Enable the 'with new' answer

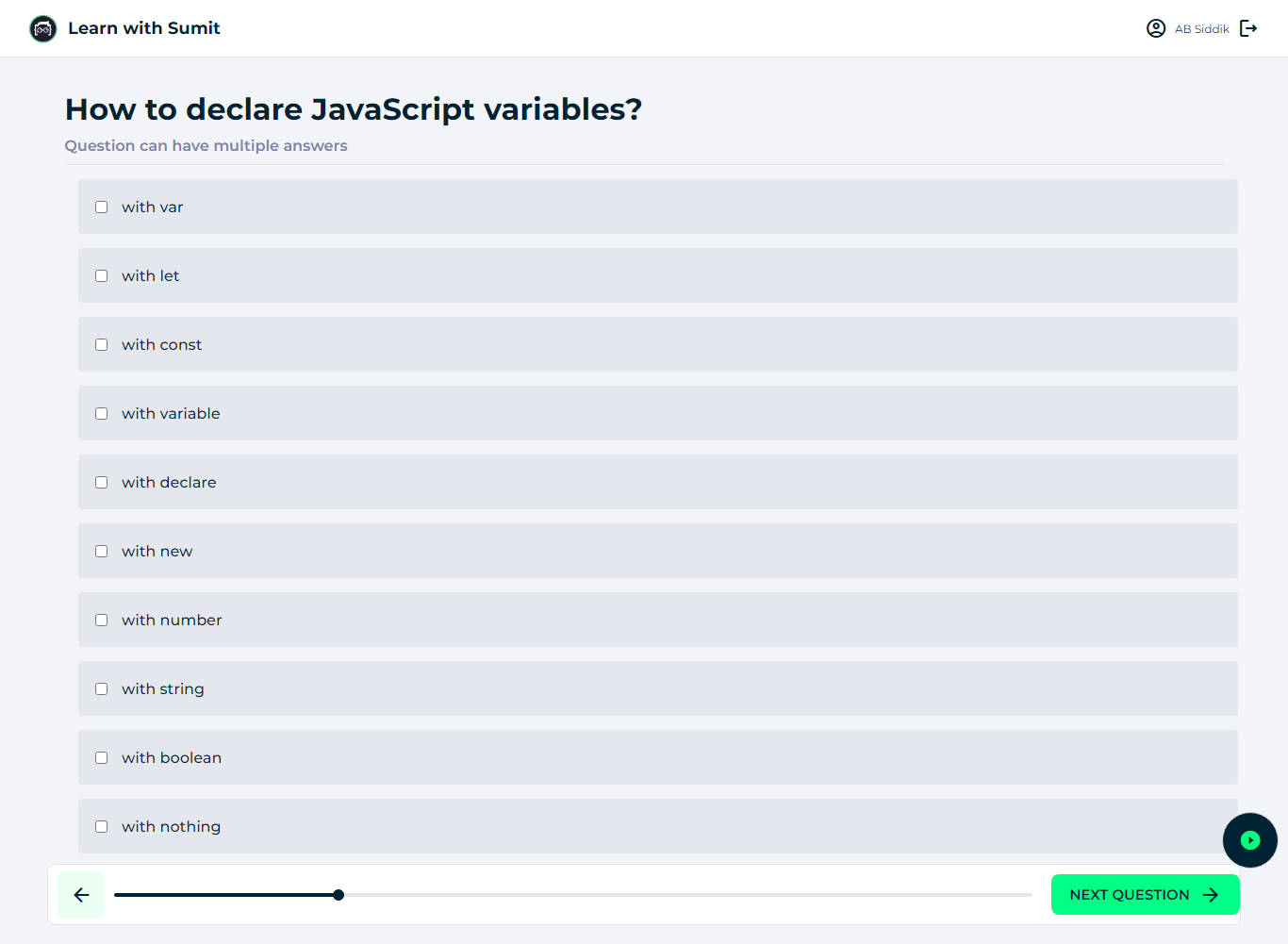click(x=101, y=551)
